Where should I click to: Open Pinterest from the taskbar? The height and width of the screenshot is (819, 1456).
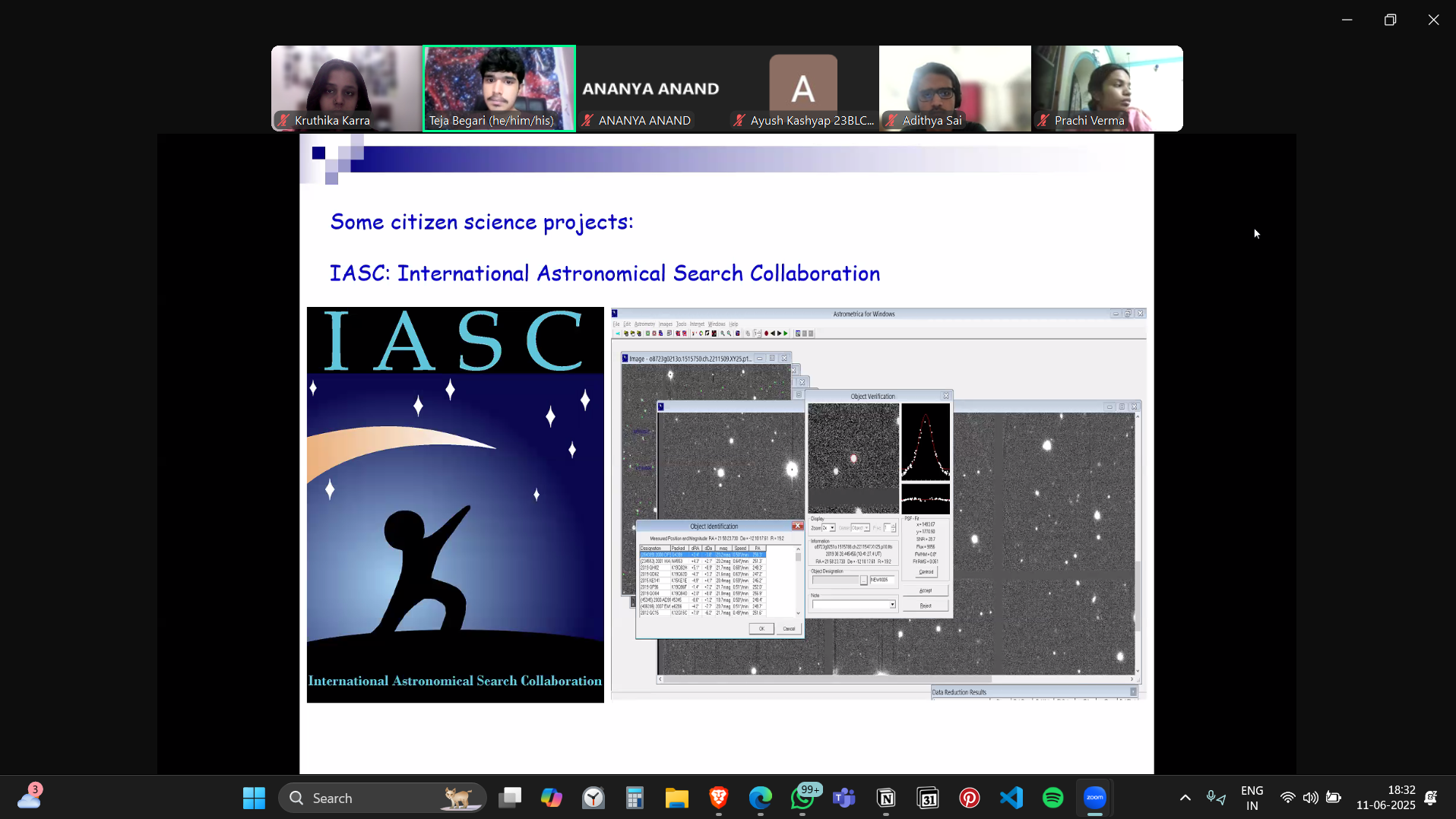coord(970,798)
